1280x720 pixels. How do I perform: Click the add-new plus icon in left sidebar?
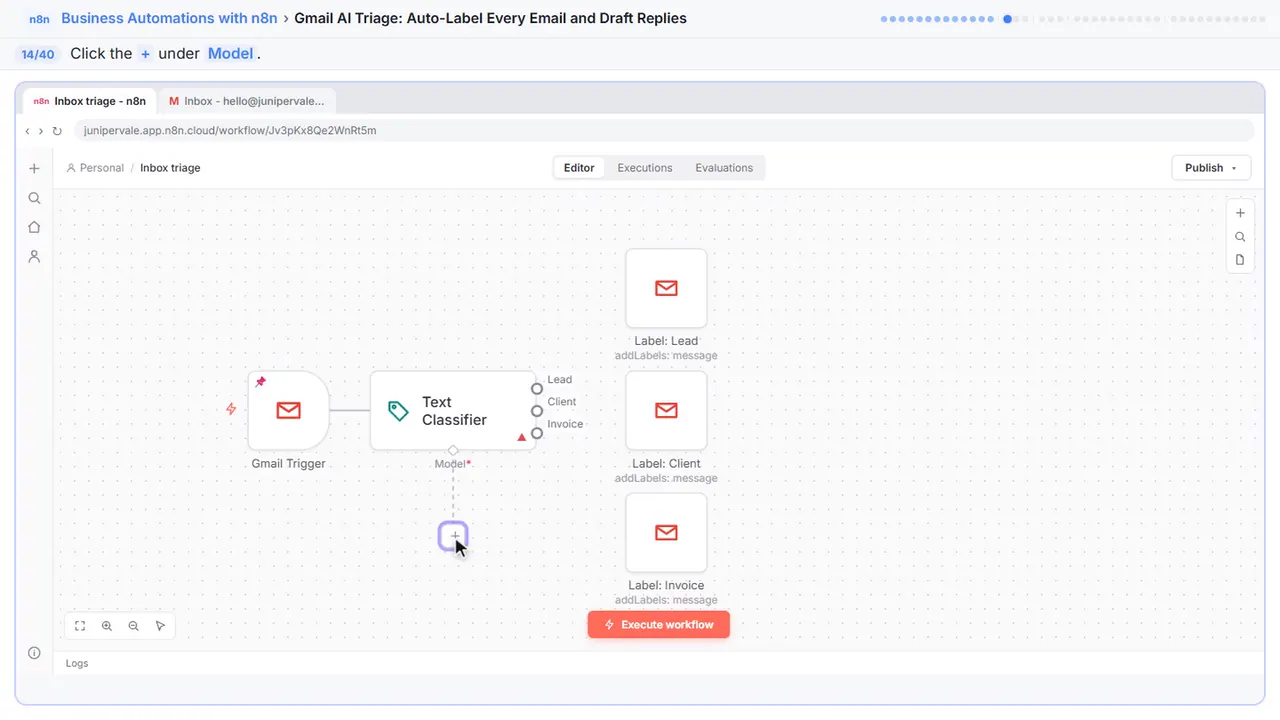pyautogui.click(x=34, y=169)
